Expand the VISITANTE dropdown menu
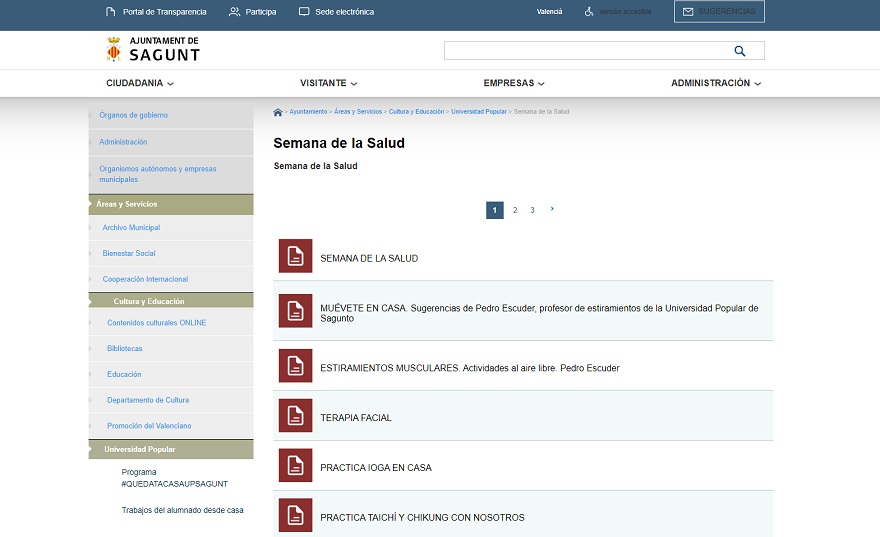Viewport: 880px width, 537px height. point(328,84)
